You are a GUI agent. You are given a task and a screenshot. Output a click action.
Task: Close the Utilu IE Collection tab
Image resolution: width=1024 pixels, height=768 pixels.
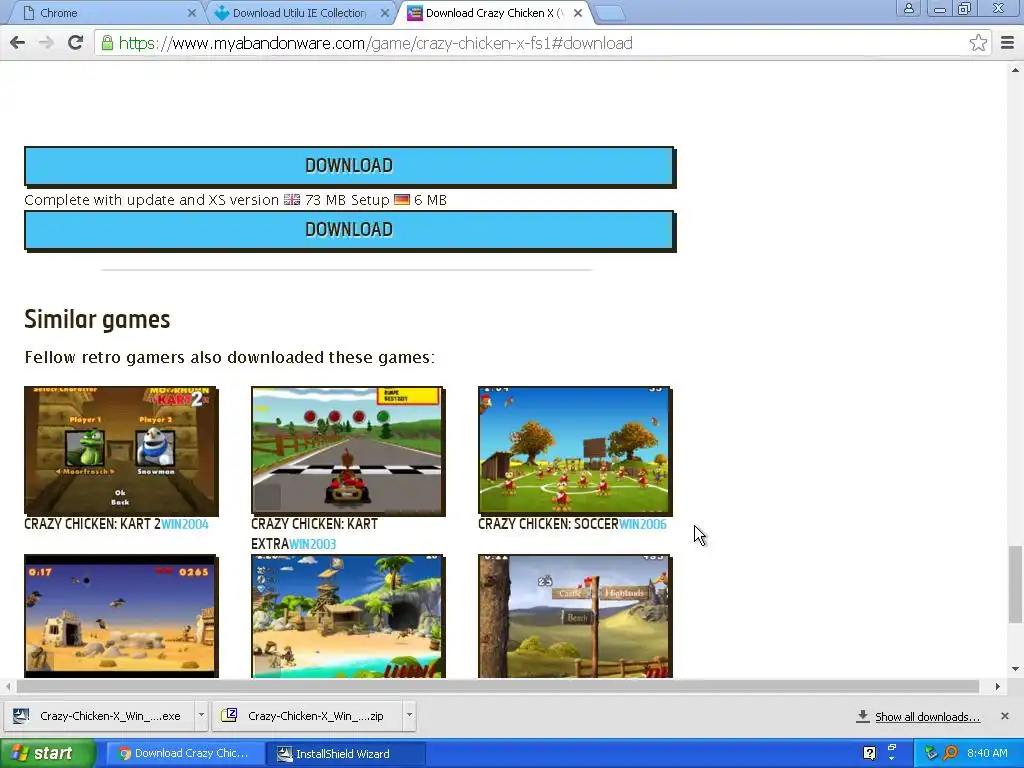coord(385,13)
